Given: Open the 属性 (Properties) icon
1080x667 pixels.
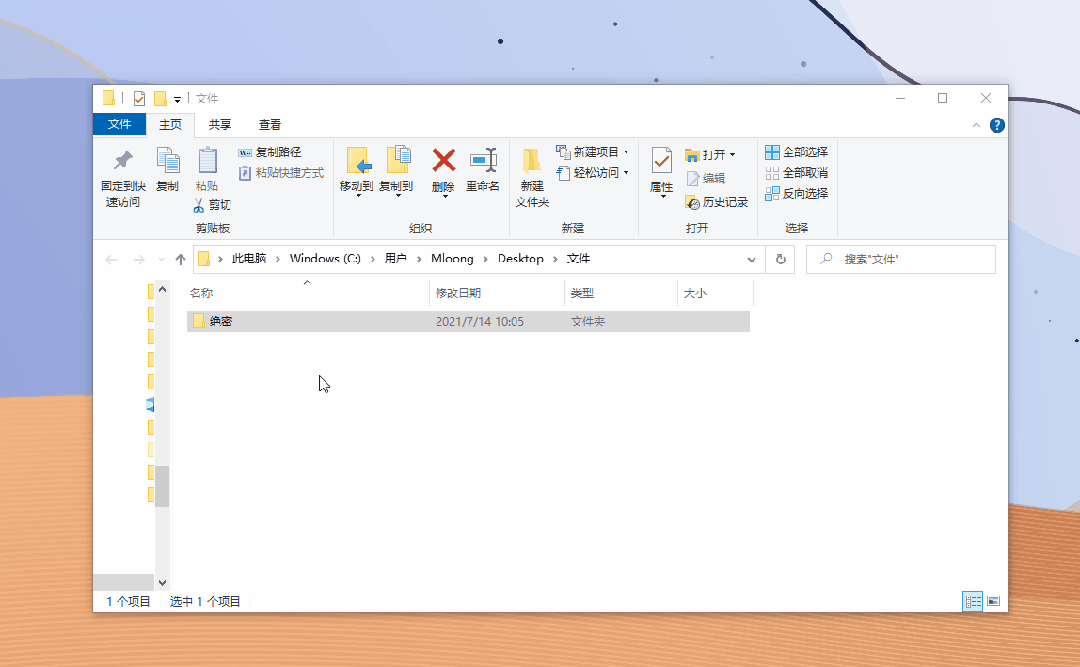Looking at the screenshot, I should click(x=661, y=172).
